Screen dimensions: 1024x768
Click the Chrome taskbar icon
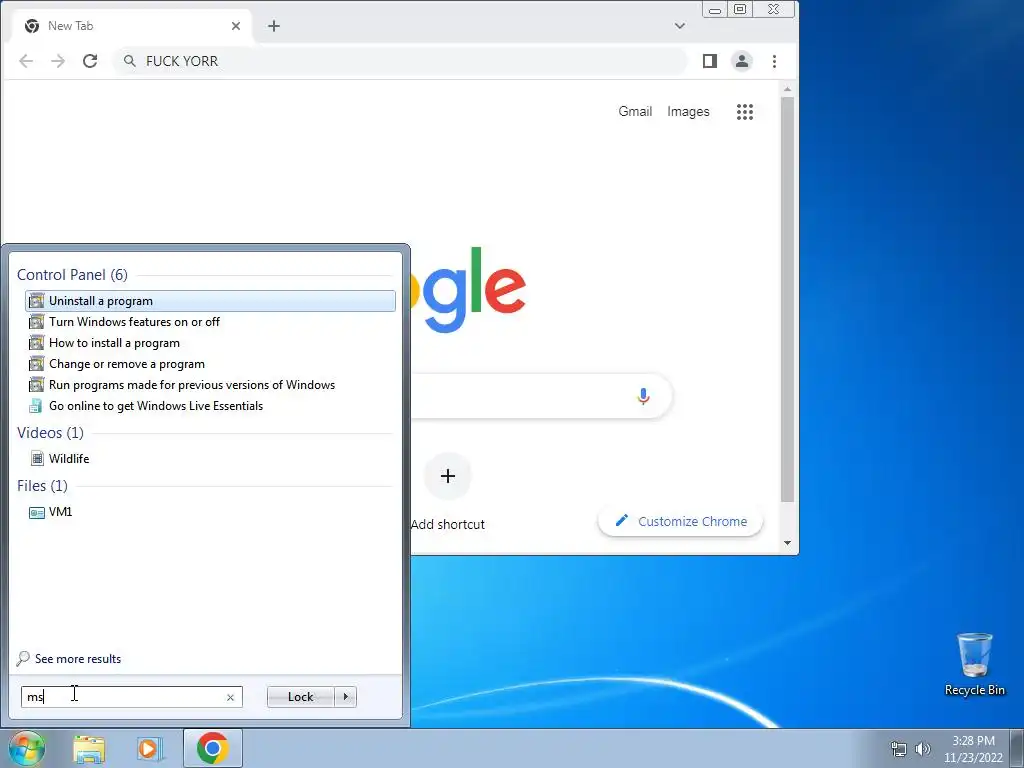tap(213, 748)
